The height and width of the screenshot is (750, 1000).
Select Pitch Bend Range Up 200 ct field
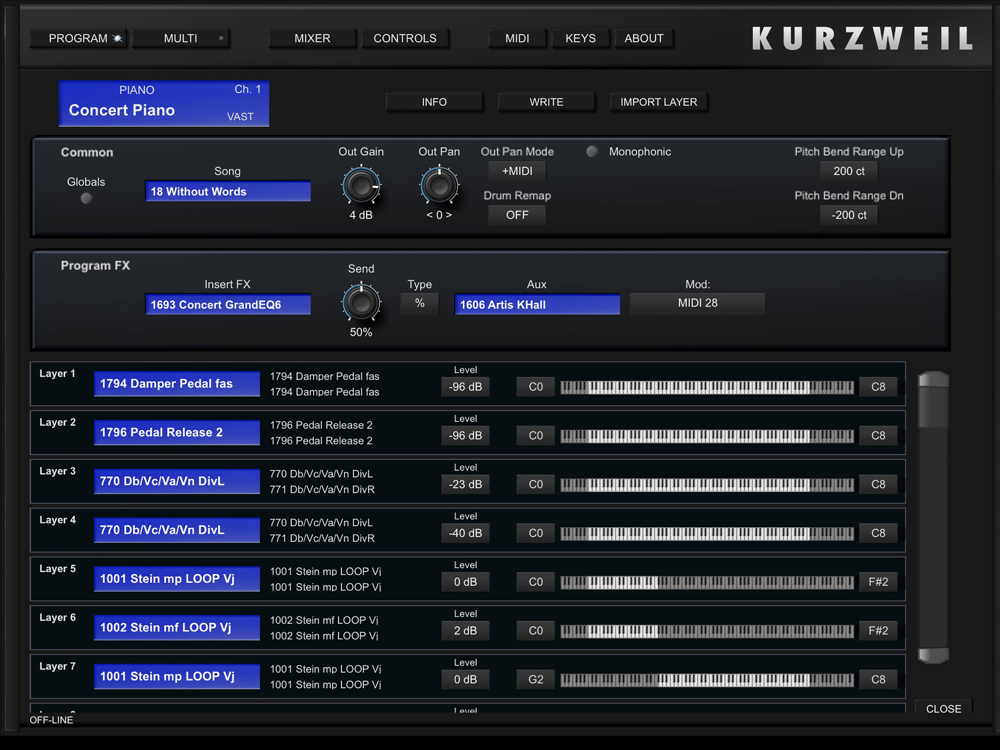point(849,171)
